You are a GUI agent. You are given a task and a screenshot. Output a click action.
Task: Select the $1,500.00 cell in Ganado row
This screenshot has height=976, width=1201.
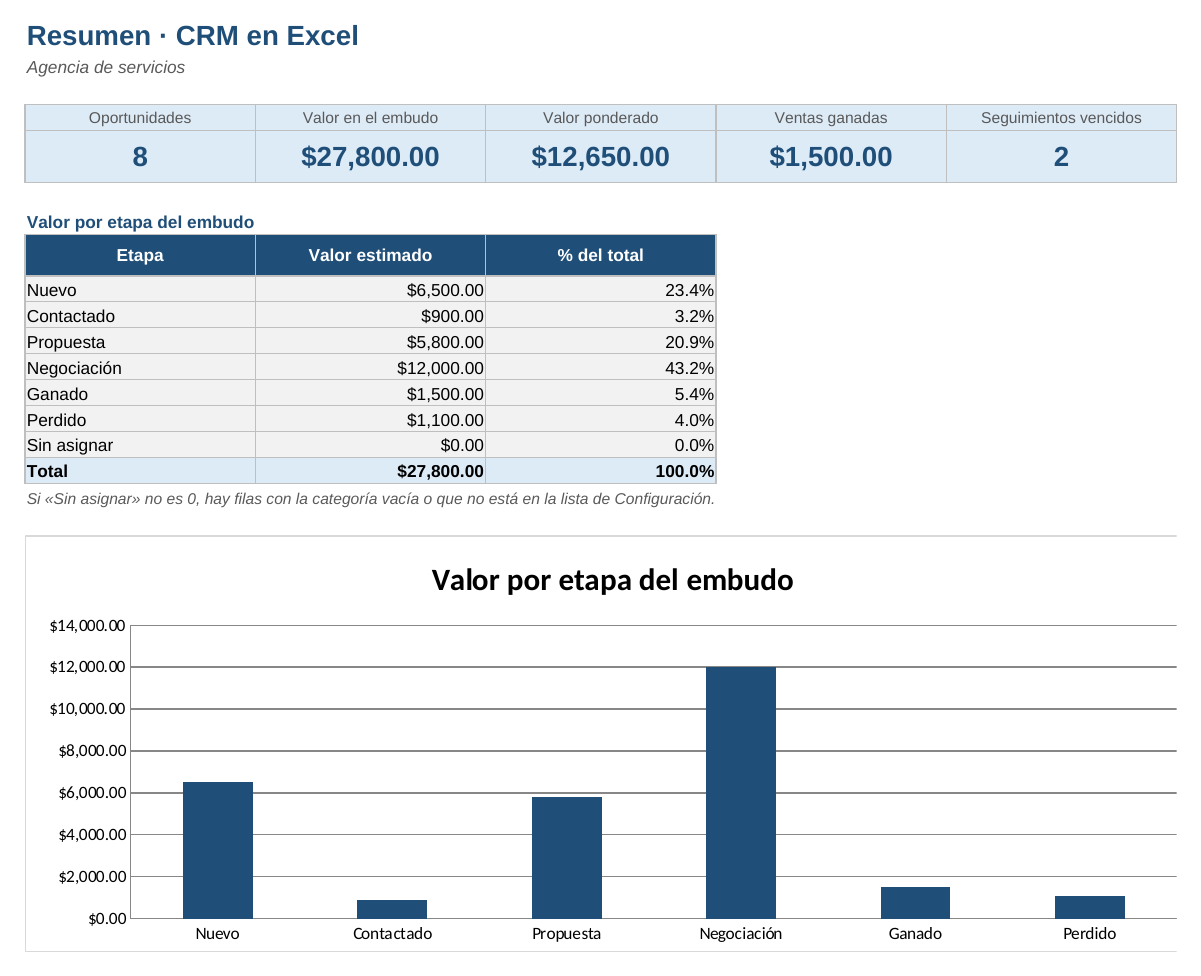click(x=370, y=394)
